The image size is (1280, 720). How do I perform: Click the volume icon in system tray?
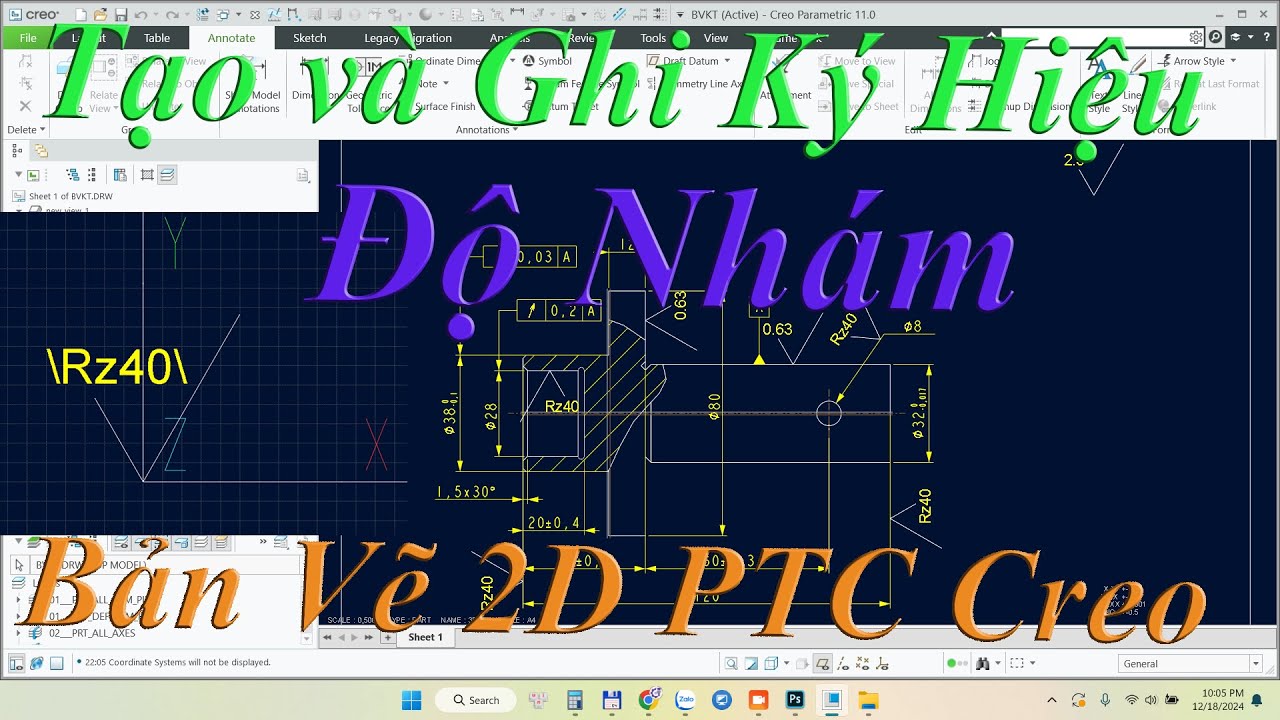(1152, 700)
